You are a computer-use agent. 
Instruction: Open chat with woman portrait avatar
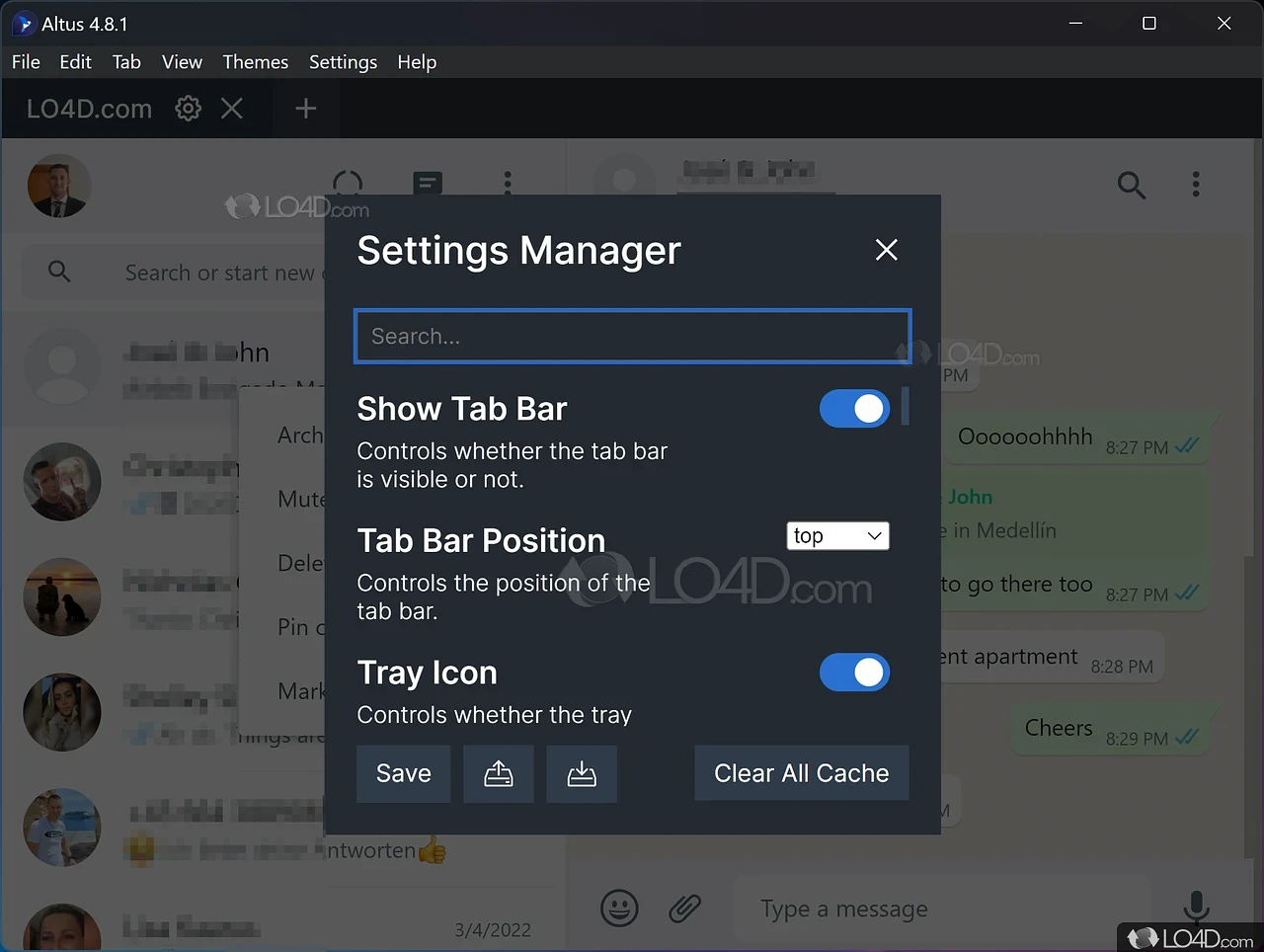62,712
